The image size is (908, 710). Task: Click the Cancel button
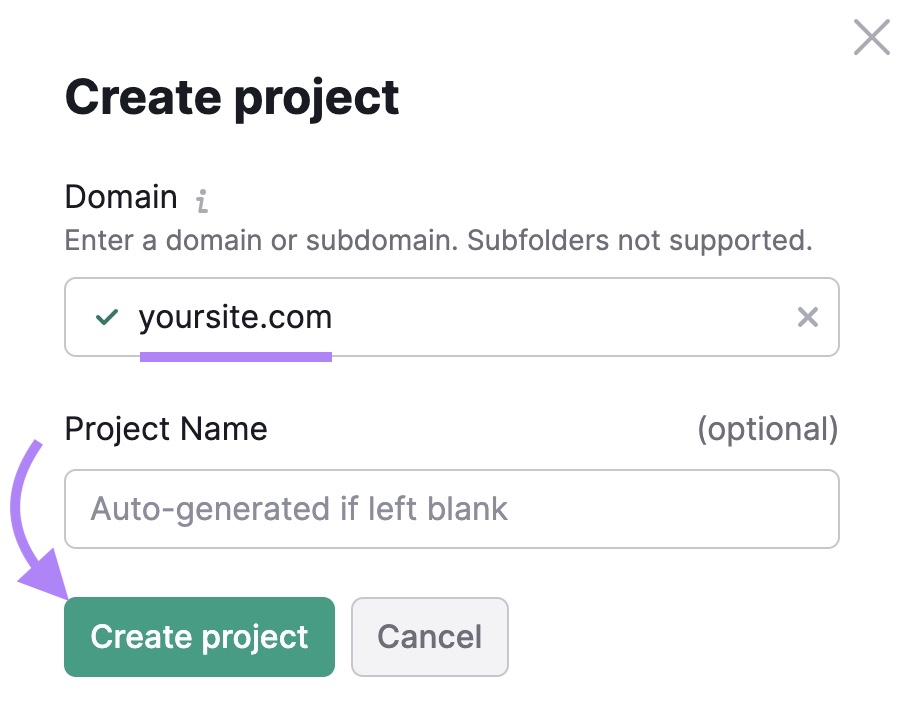pos(430,637)
